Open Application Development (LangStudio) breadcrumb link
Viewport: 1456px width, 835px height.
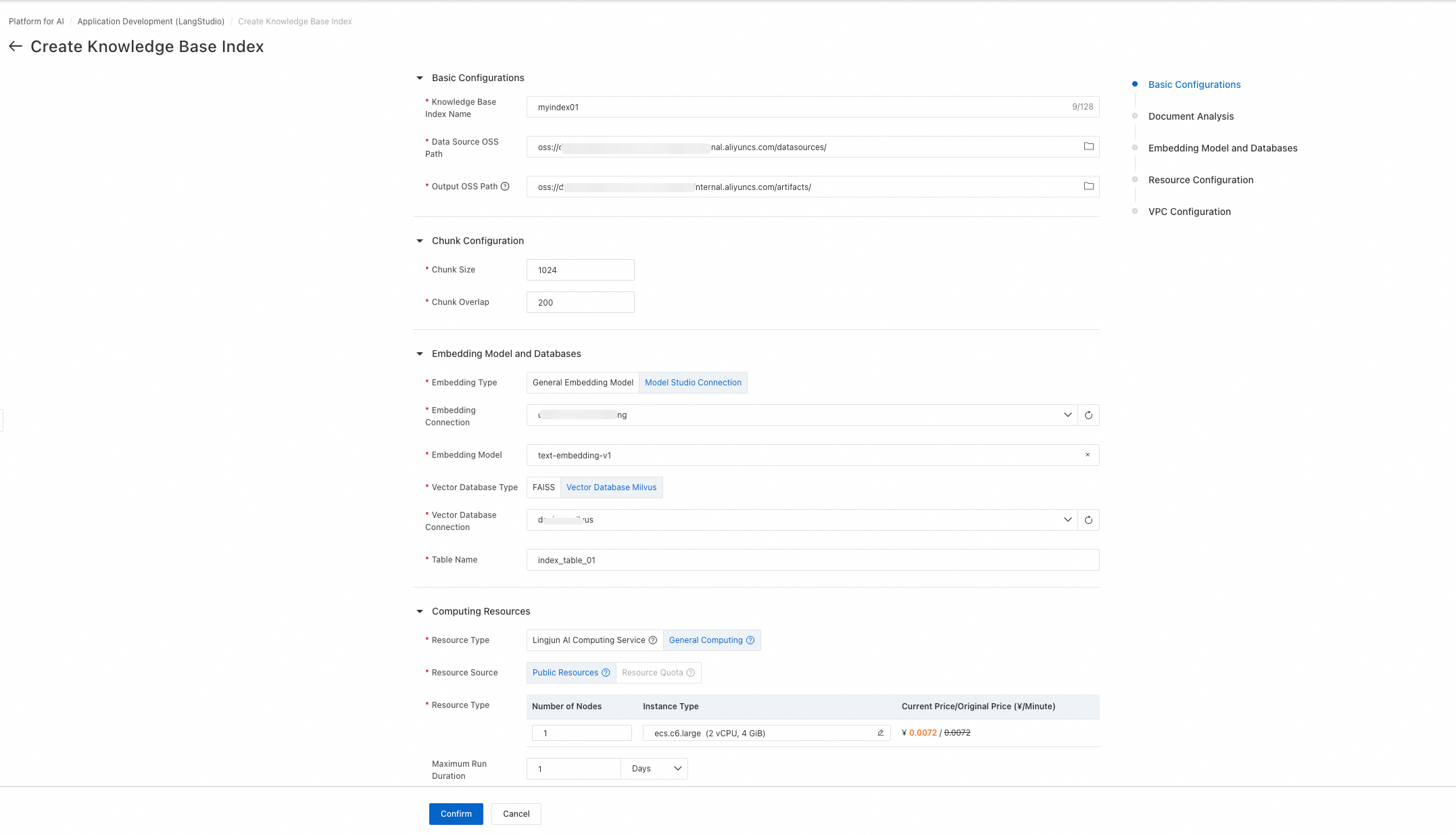click(x=151, y=22)
